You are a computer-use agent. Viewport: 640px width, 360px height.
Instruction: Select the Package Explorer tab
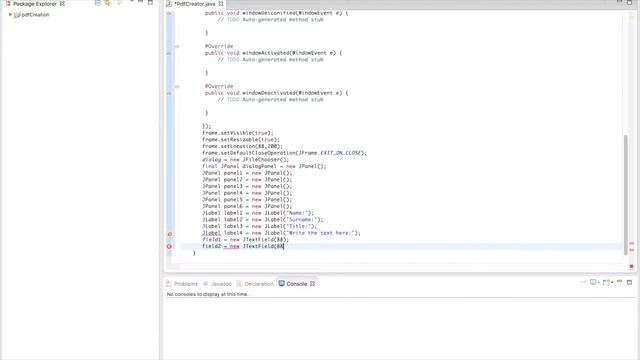[35, 4]
